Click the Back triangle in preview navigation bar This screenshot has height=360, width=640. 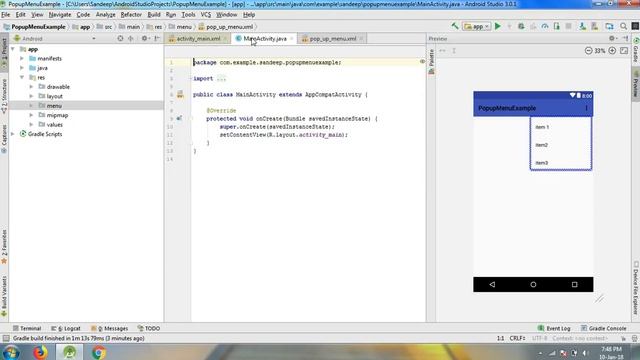click(492, 284)
